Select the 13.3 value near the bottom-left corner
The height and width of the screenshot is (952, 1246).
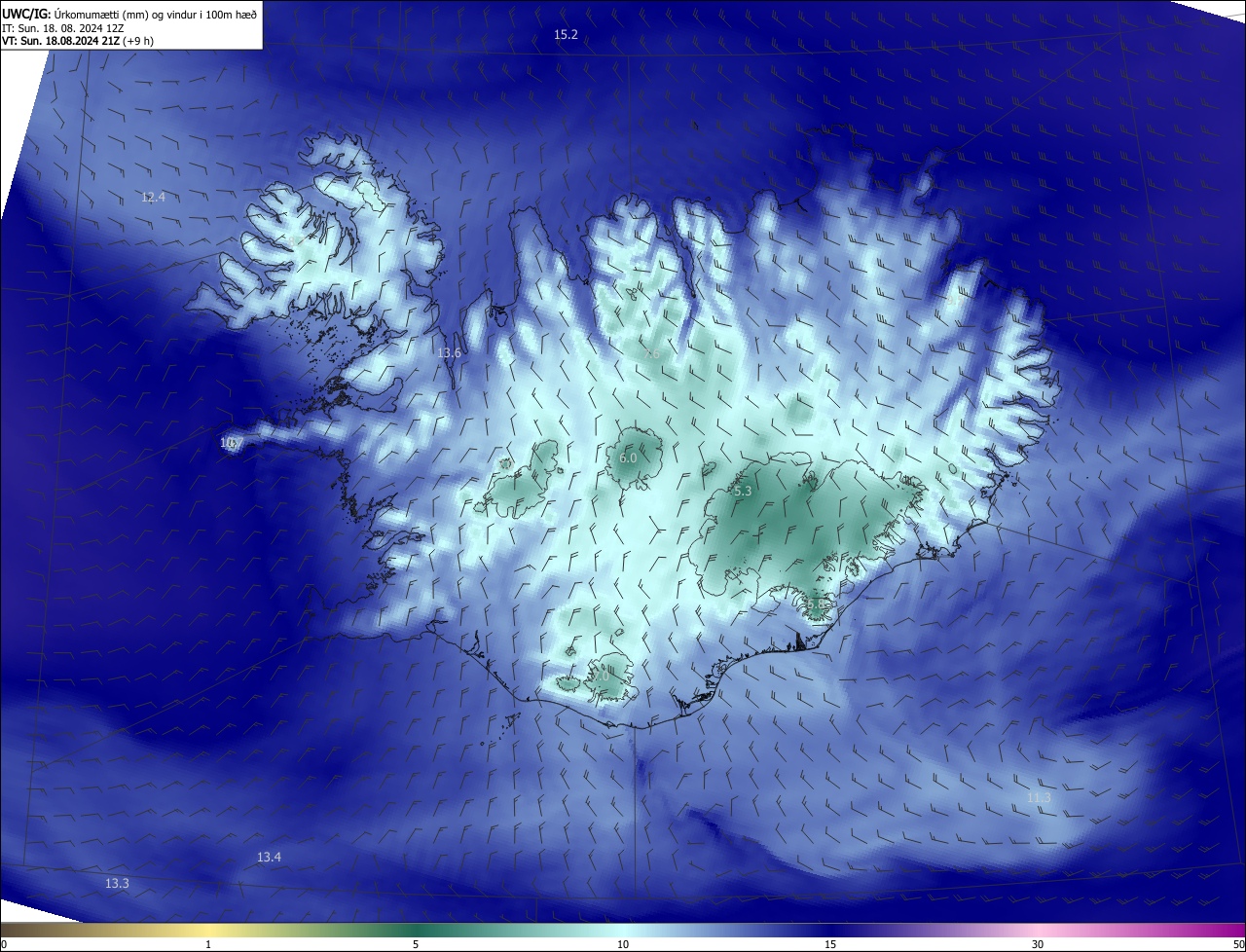(x=117, y=884)
